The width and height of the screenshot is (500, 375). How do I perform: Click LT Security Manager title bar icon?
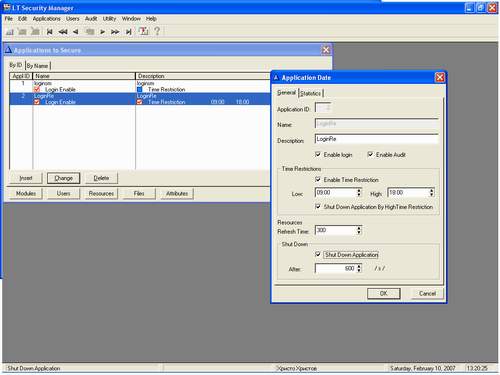[x=7, y=7]
